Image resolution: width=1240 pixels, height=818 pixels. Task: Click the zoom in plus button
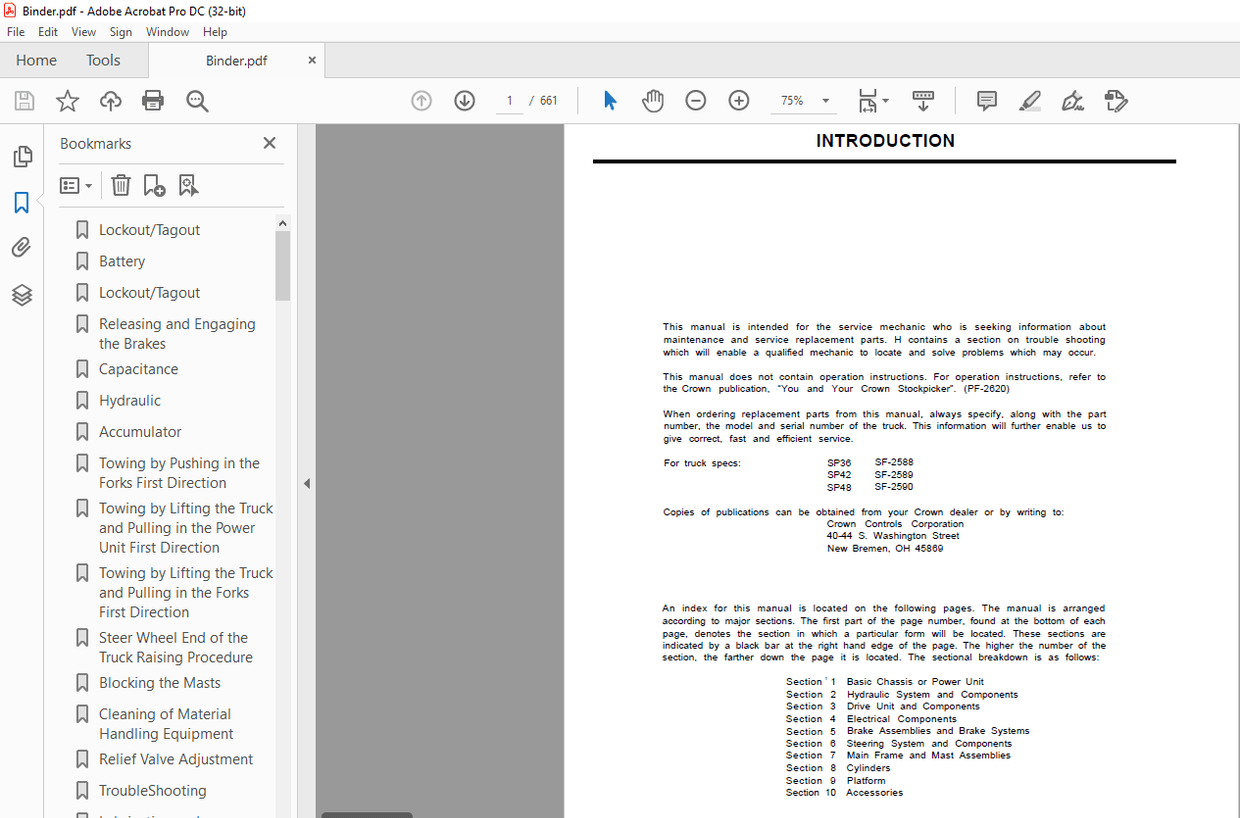tap(739, 101)
